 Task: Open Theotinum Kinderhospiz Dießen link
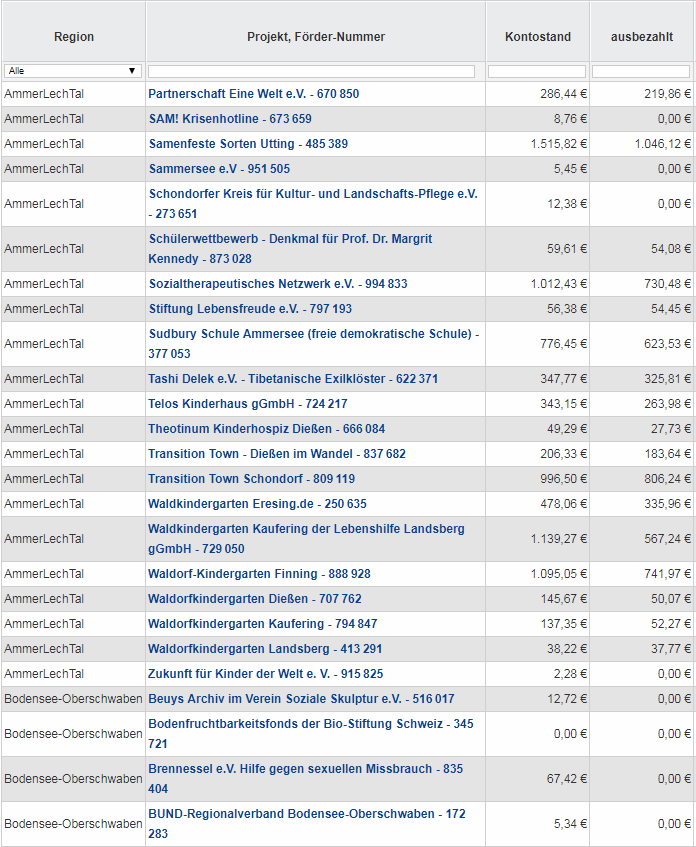[266, 429]
